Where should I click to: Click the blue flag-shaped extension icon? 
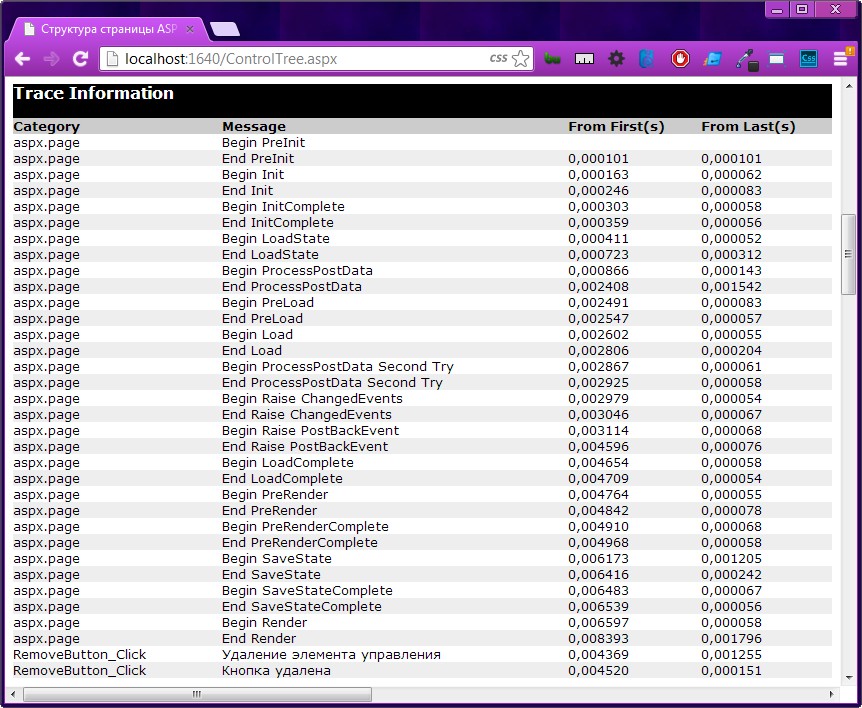click(x=712, y=59)
